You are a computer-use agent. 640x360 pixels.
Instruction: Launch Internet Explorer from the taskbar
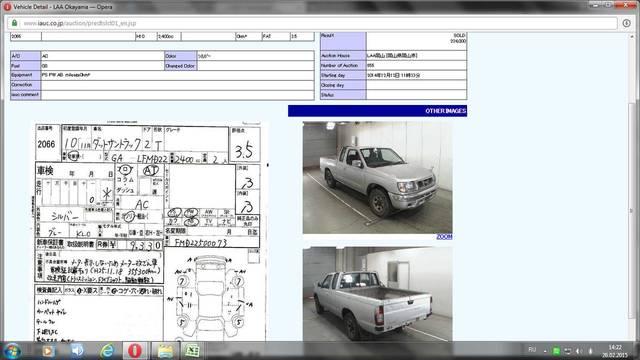(x=107, y=351)
